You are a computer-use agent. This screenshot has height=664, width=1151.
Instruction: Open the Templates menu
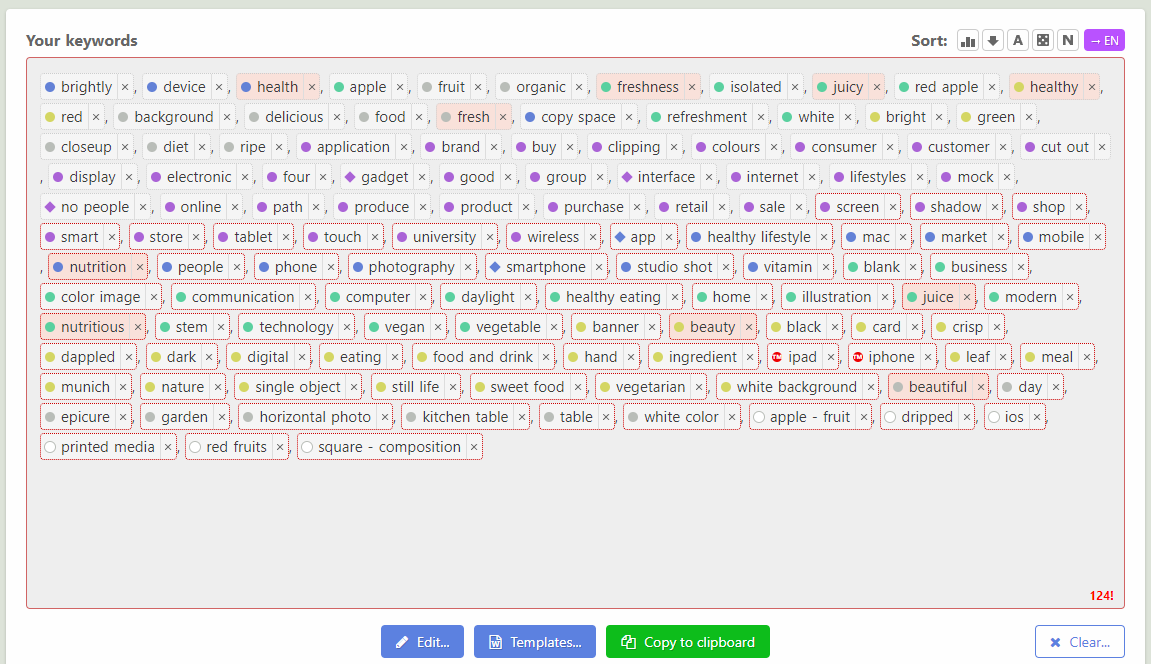coord(534,642)
